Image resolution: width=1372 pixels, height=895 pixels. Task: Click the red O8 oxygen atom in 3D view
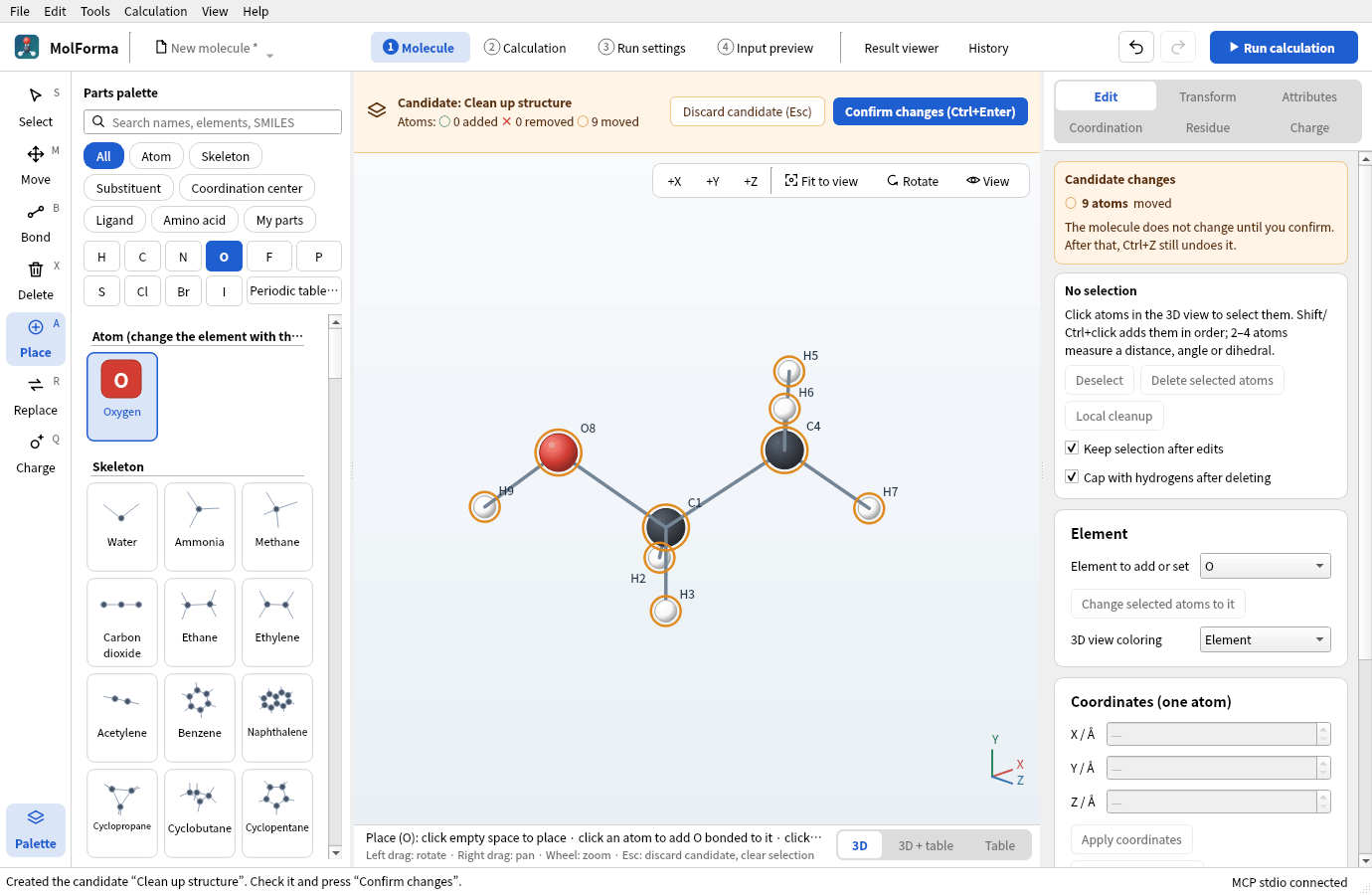pyautogui.click(x=558, y=452)
